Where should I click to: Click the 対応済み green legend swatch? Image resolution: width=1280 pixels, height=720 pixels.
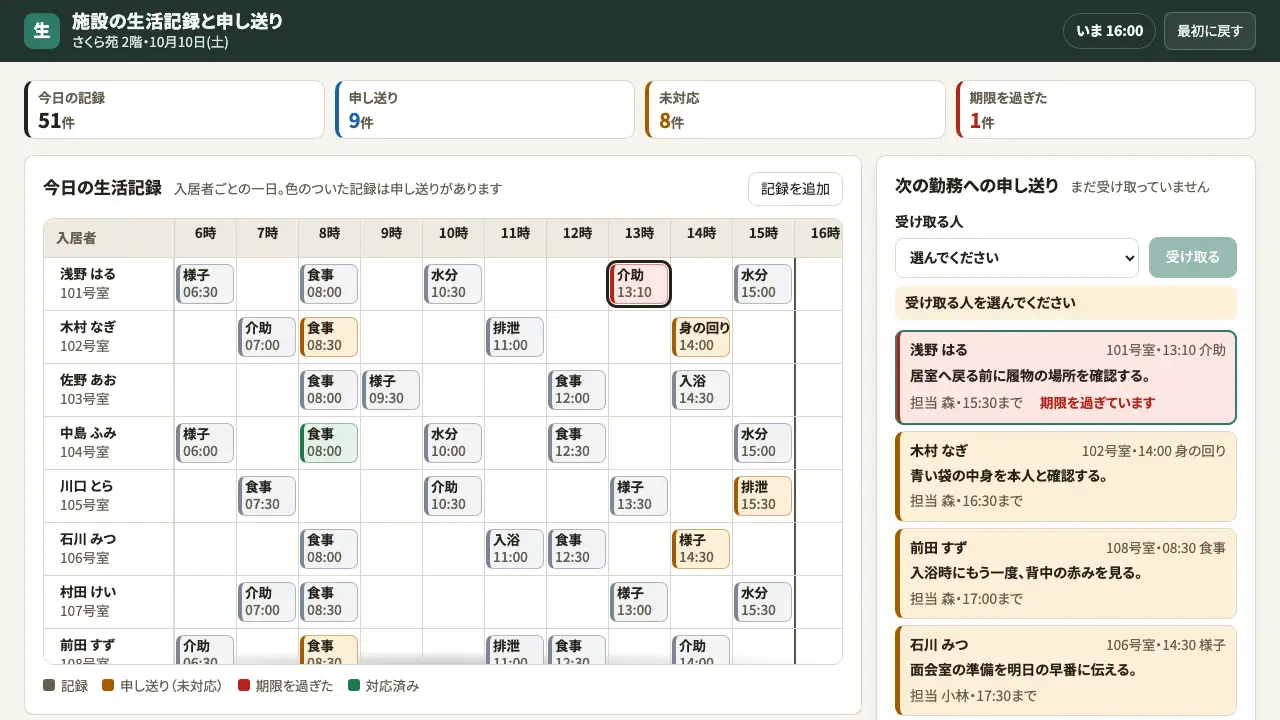[354, 686]
